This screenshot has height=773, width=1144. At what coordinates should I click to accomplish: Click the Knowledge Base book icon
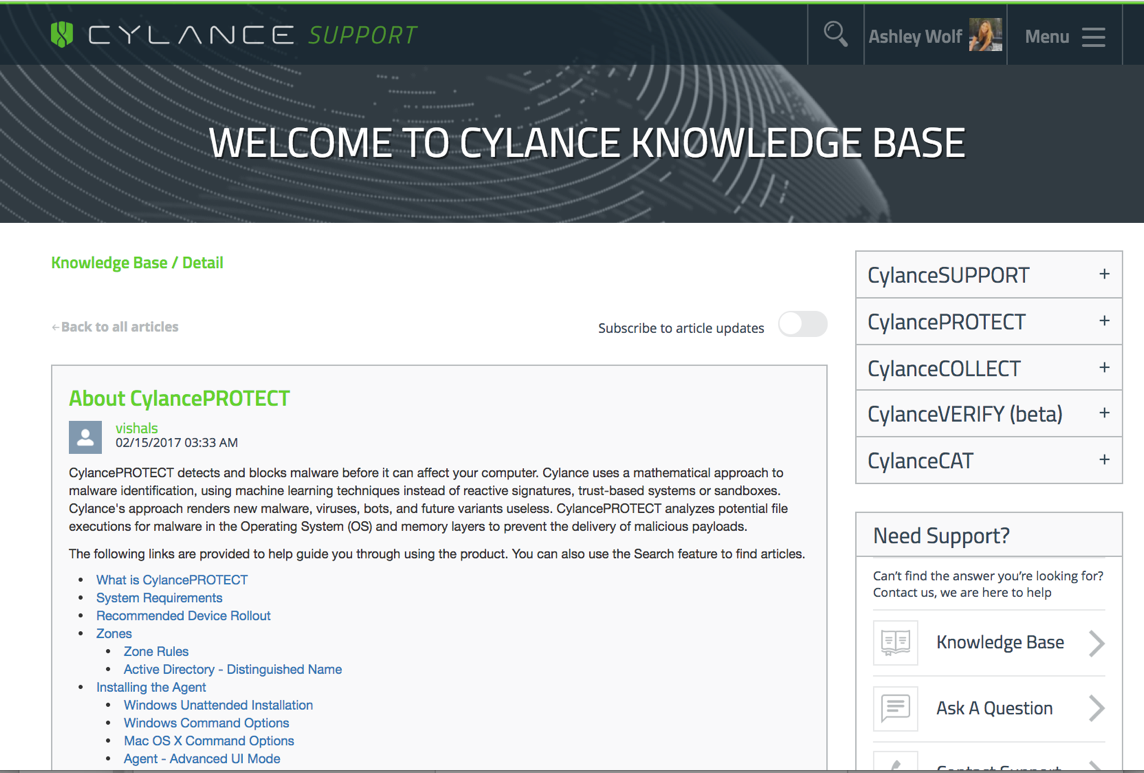click(895, 642)
